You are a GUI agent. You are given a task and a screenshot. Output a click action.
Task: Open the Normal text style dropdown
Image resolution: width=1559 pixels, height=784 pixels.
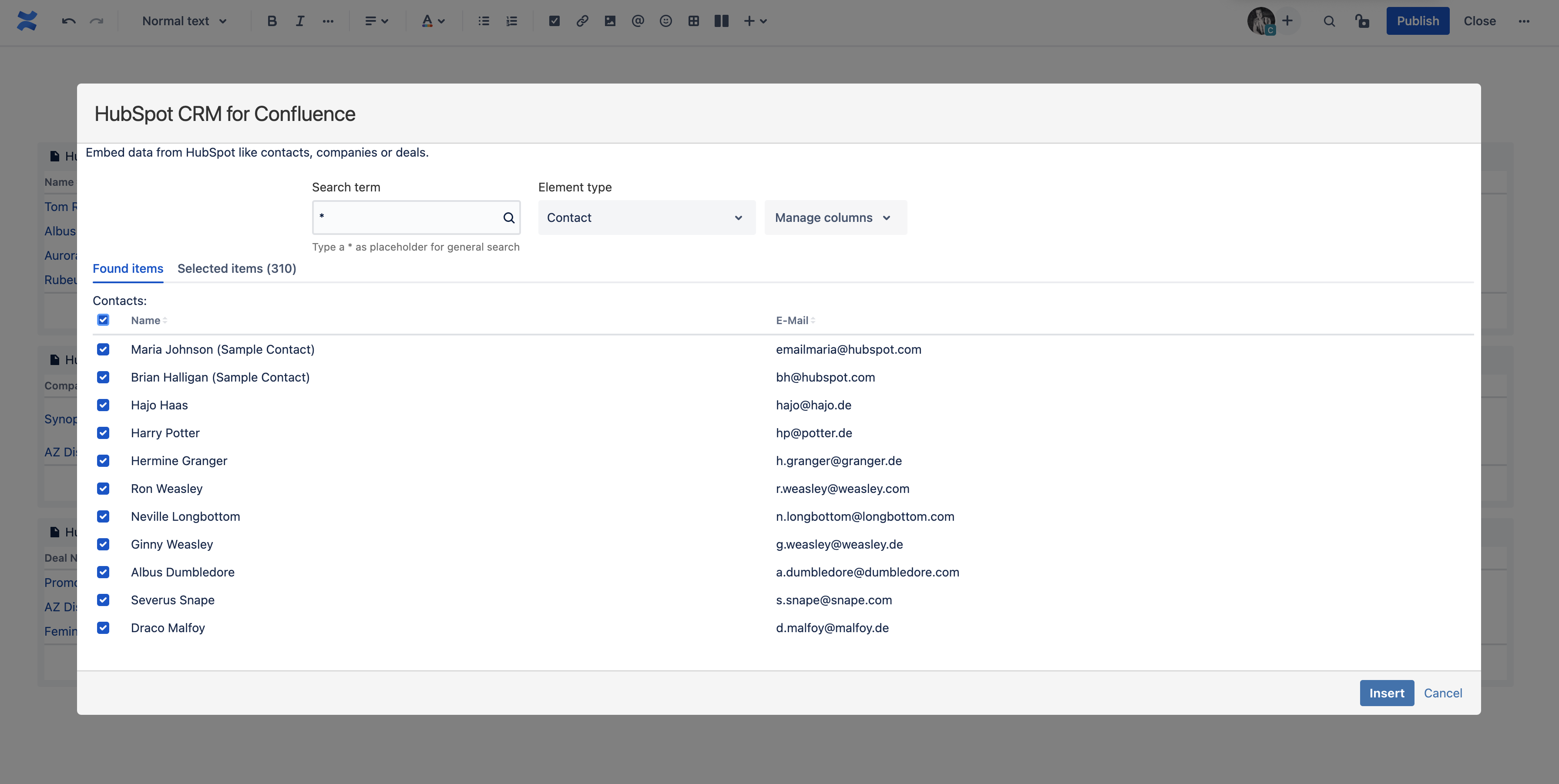(185, 21)
